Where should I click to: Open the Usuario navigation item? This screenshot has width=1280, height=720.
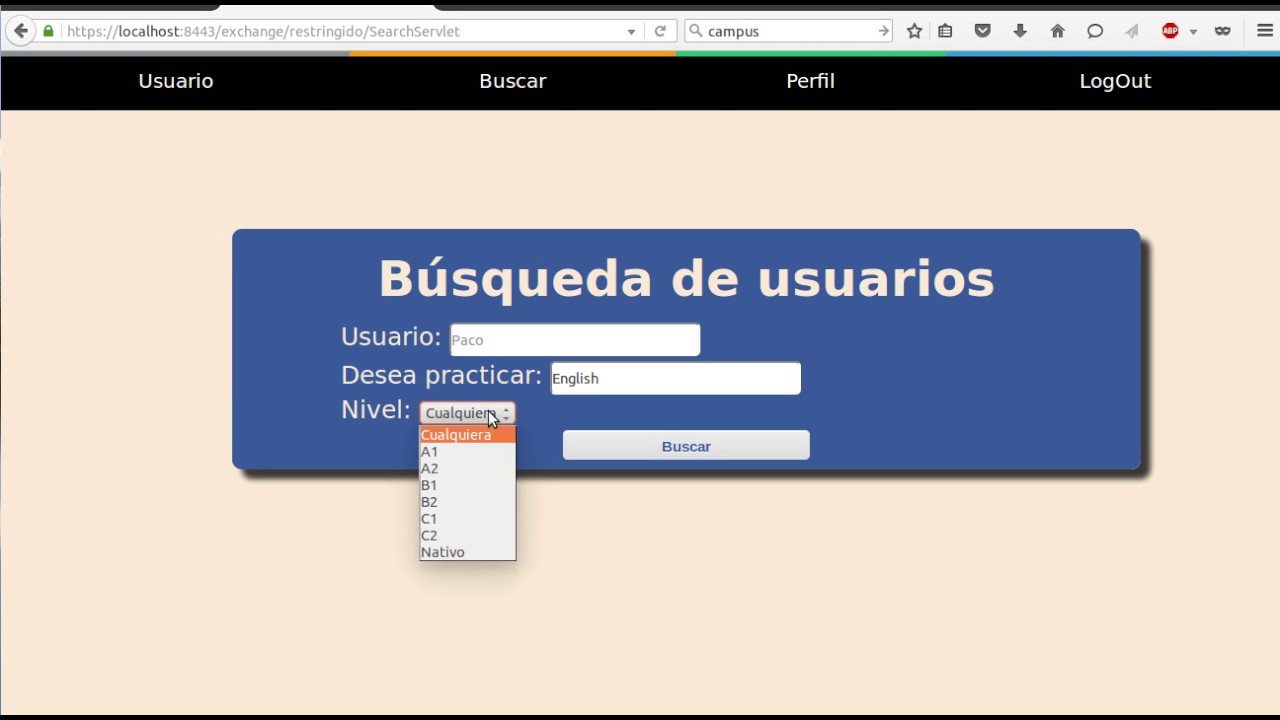pos(176,81)
